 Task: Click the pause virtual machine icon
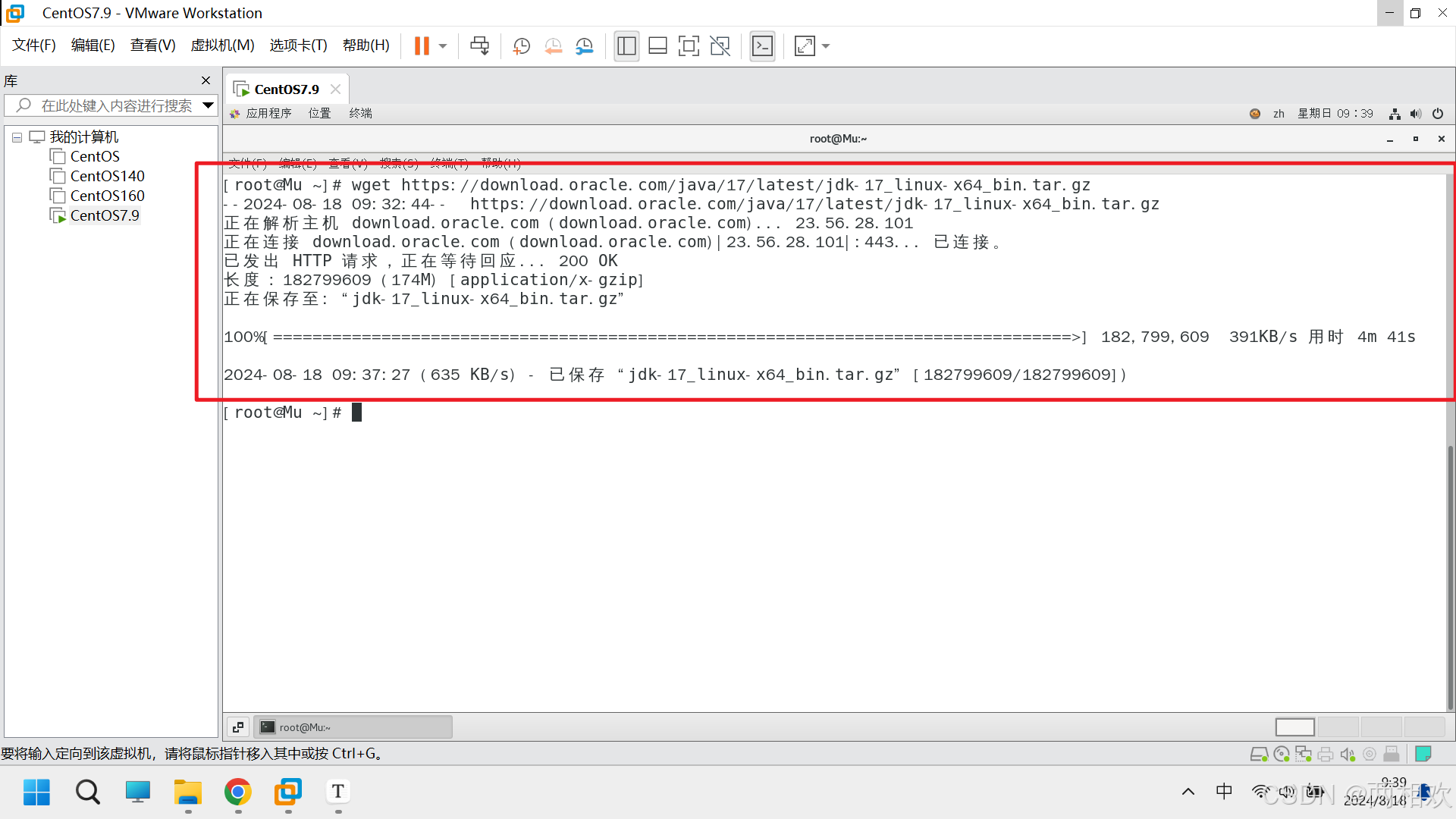click(x=422, y=46)
